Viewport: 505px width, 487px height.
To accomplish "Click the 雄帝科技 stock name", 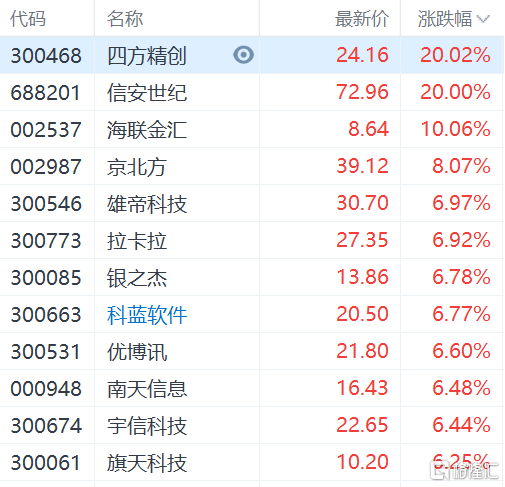I will [x=147, y=204].
